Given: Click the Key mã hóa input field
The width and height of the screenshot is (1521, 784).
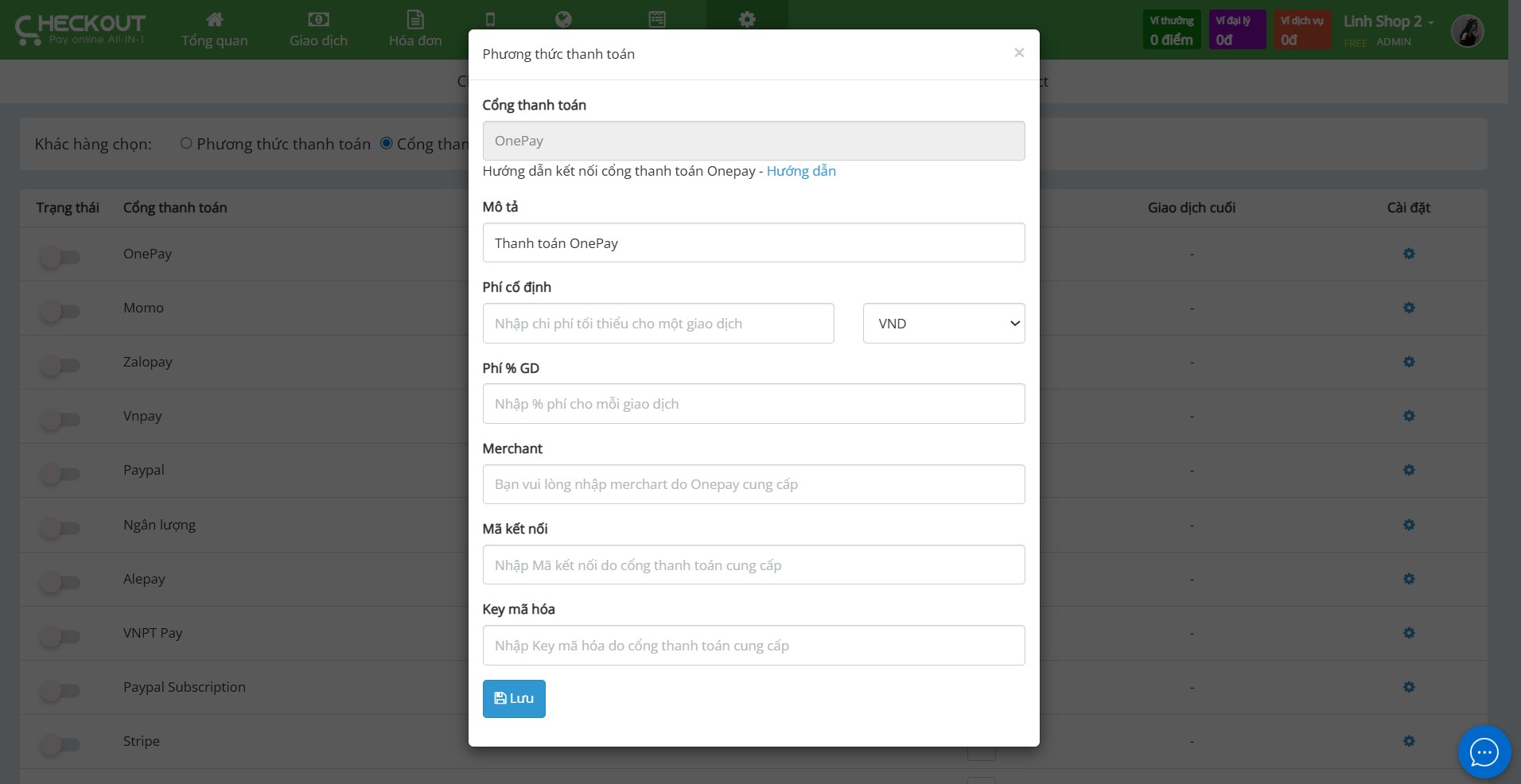Looking at the screenshot, I should (x=753, y=645).
